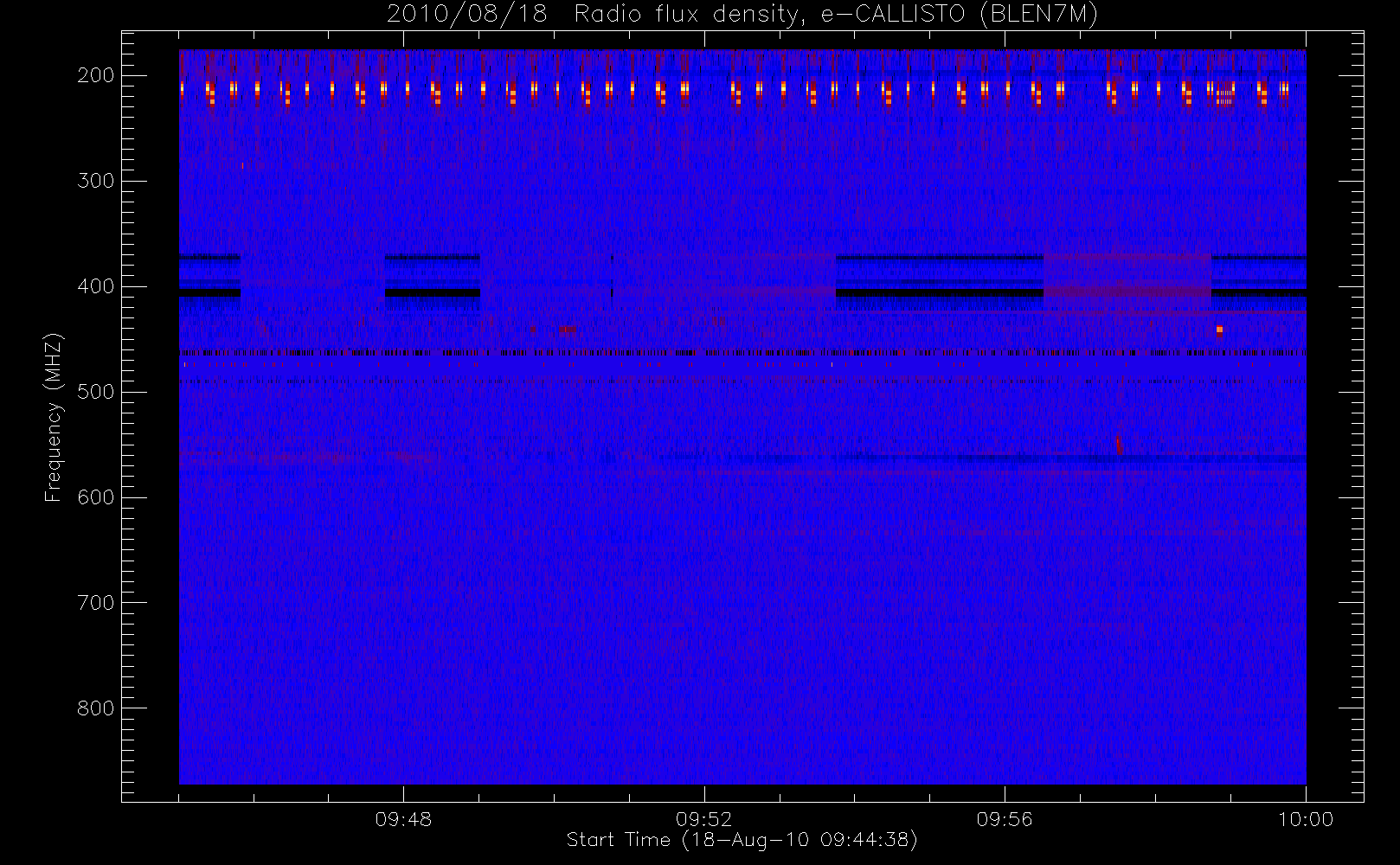The width and height of the screenshot is (1400, 865).
Task: Click the 10:00 time tick label
Action: tap(1306, 819)
